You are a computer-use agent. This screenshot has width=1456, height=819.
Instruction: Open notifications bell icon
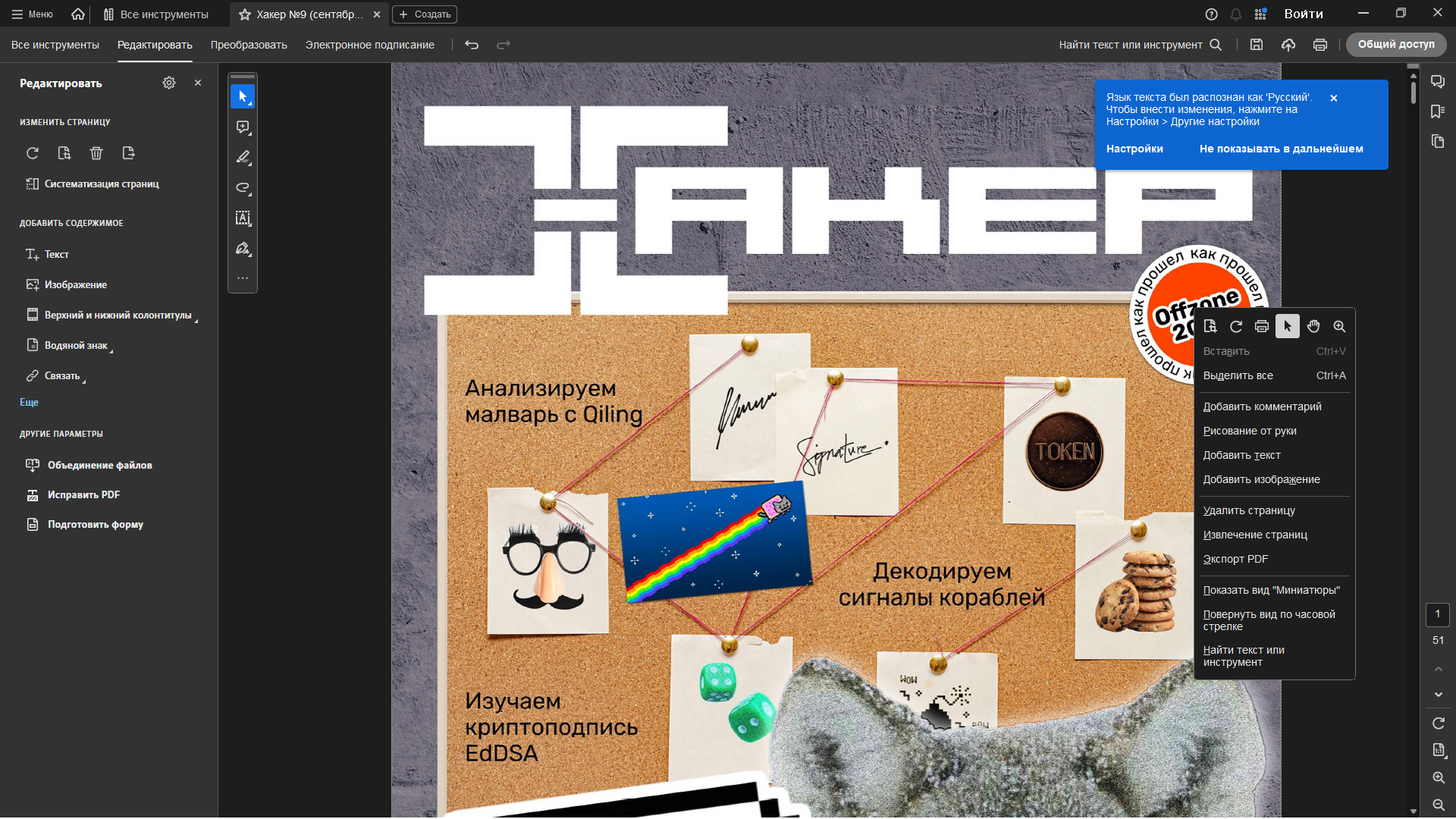1236,14
